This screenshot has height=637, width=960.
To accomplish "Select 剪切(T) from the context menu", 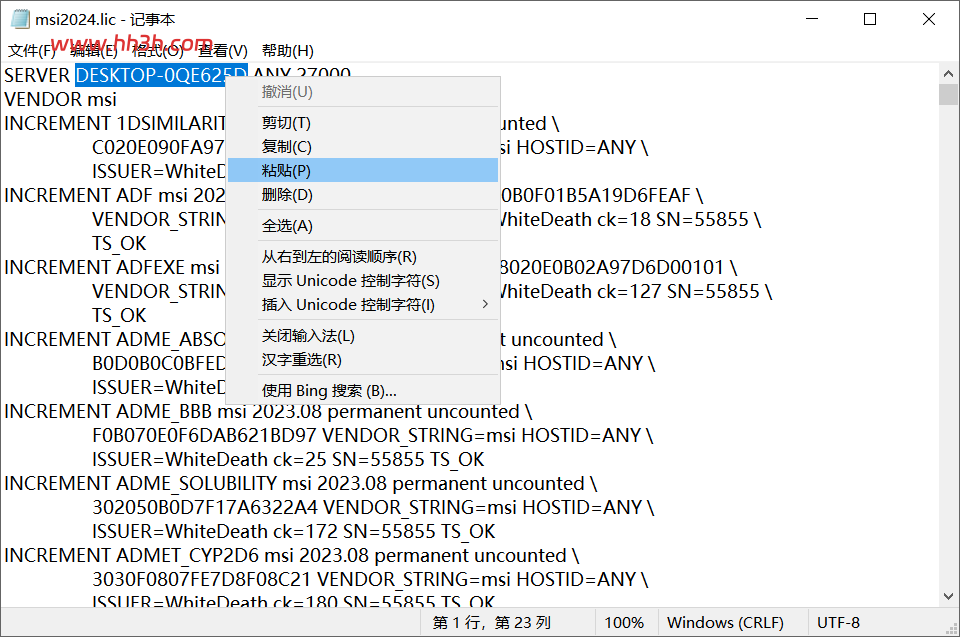I will tap(363, 122).
